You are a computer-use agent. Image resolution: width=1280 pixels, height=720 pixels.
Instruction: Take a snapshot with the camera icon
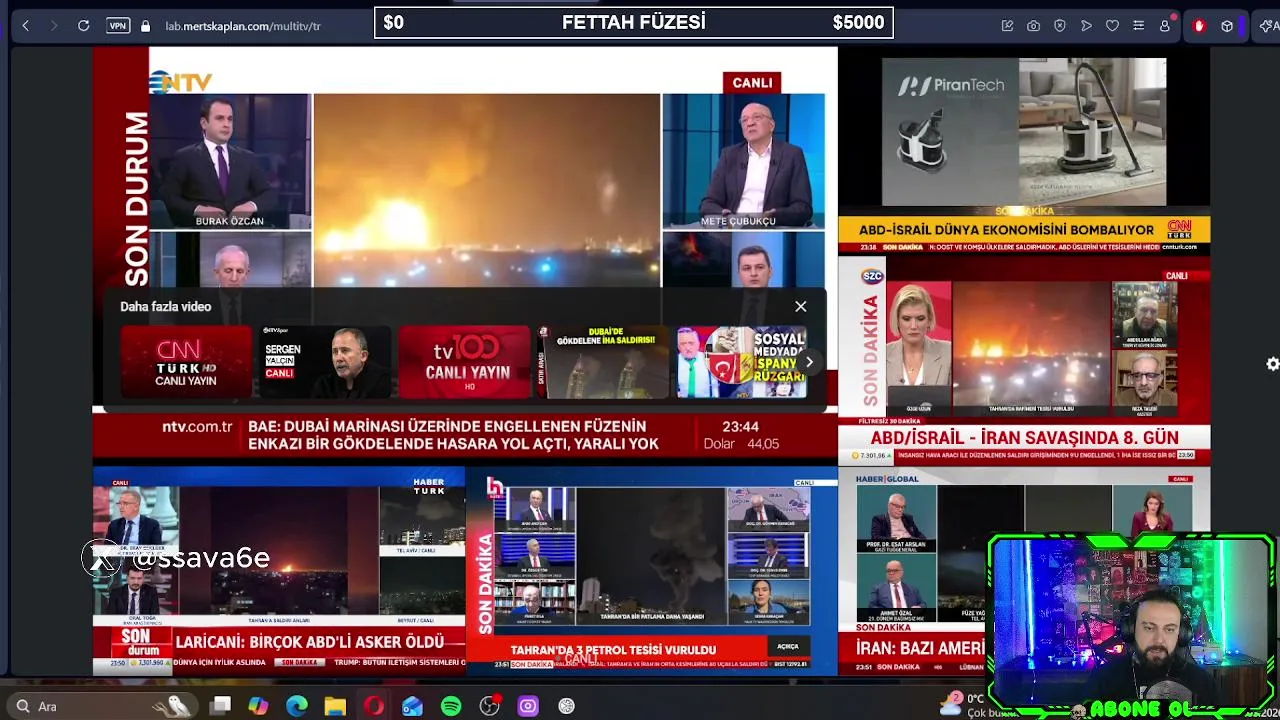1033,26
